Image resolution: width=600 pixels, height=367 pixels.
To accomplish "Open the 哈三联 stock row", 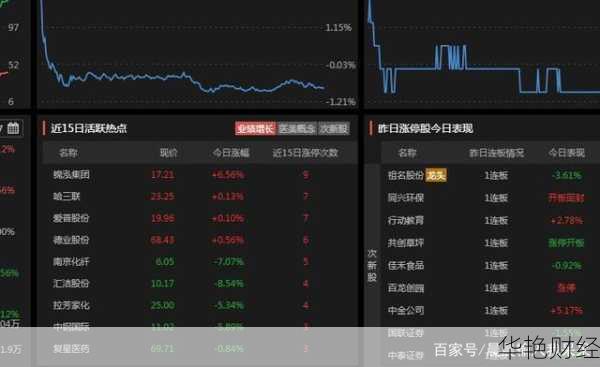I will [x=200, y=196].
